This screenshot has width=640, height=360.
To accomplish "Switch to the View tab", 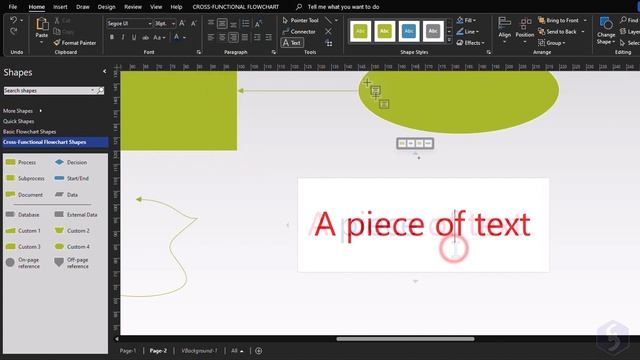I will coord(156,7).
